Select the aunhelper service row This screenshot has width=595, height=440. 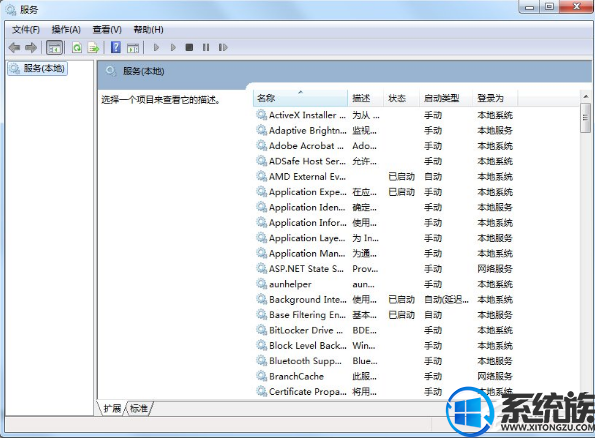pos(385,284)
